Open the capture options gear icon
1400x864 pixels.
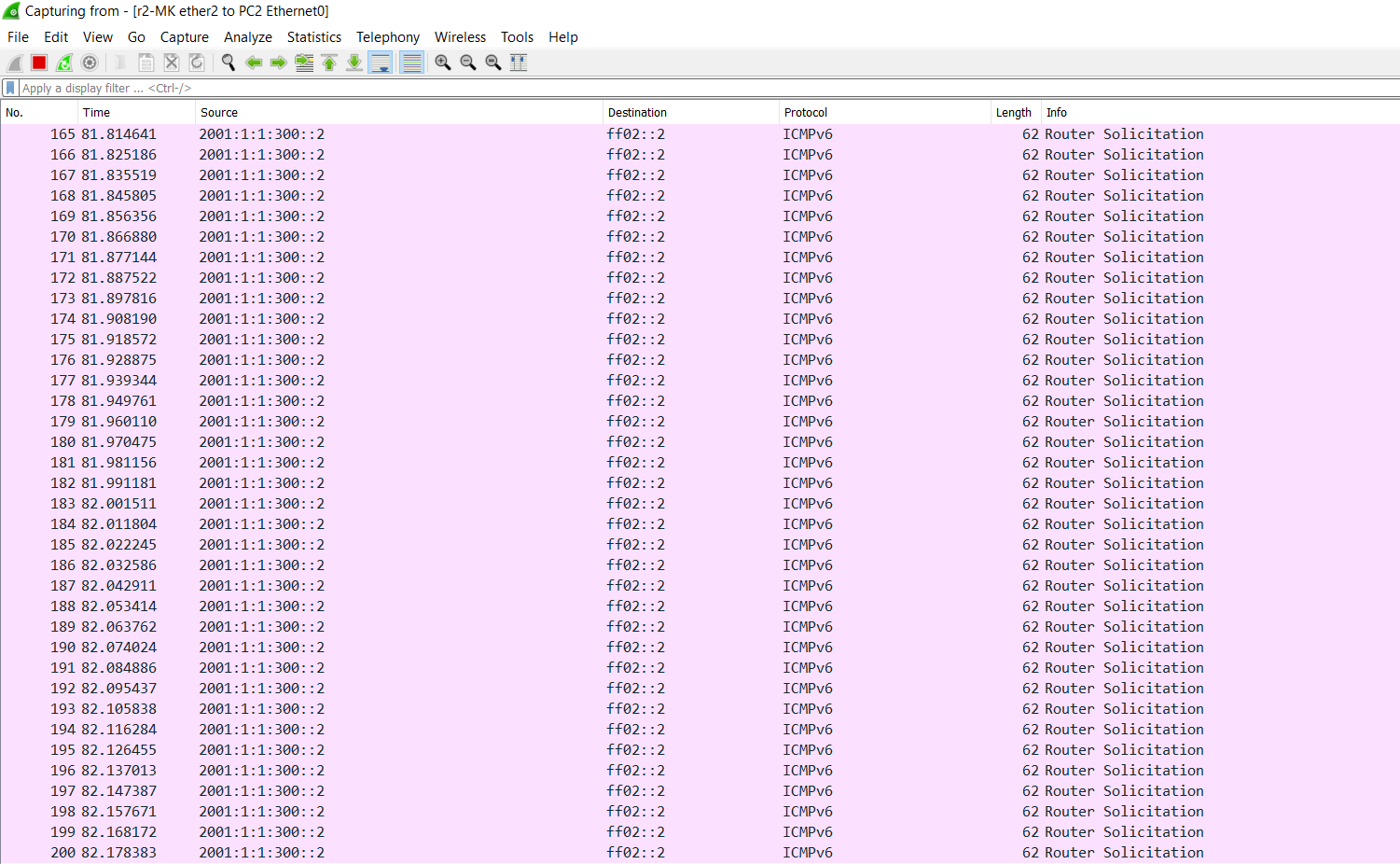[x=89, y=62]
